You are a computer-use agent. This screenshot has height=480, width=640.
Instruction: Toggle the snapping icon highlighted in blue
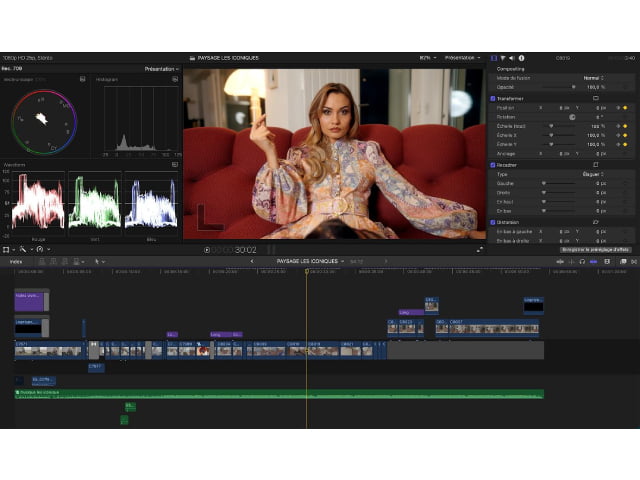click(593, 262)
